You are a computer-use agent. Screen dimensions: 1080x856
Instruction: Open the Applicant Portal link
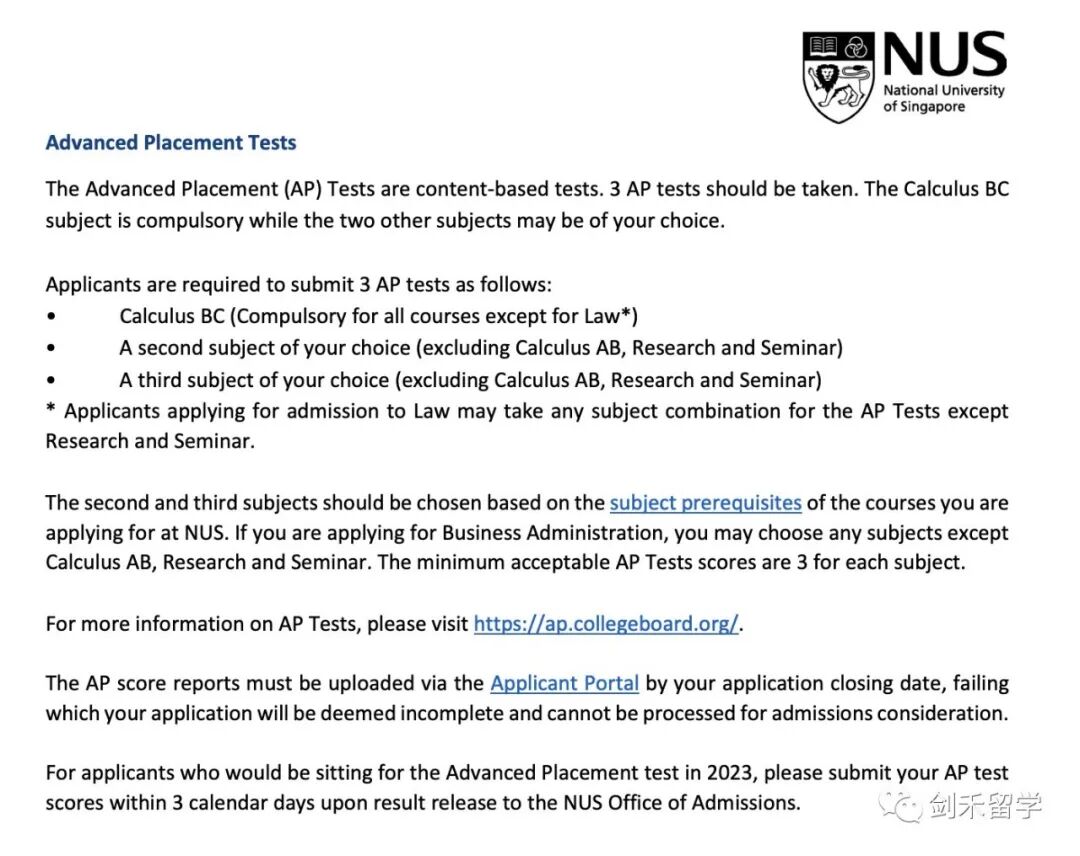[565, 683]
